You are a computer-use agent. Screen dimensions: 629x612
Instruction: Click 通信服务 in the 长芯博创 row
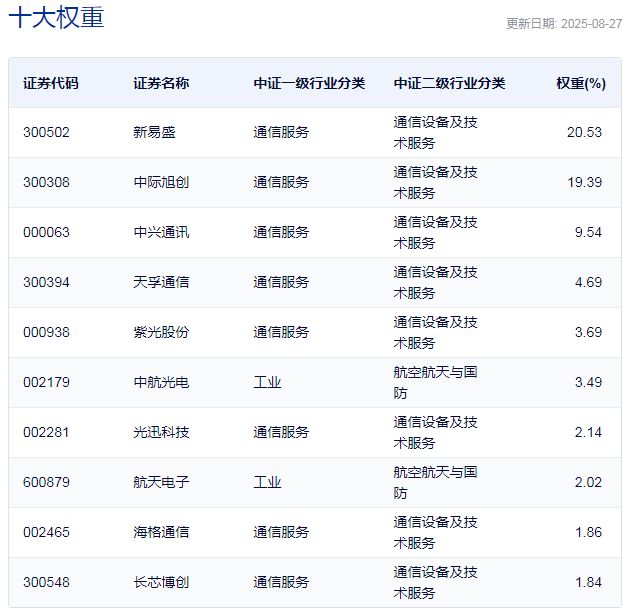point(281,582)
